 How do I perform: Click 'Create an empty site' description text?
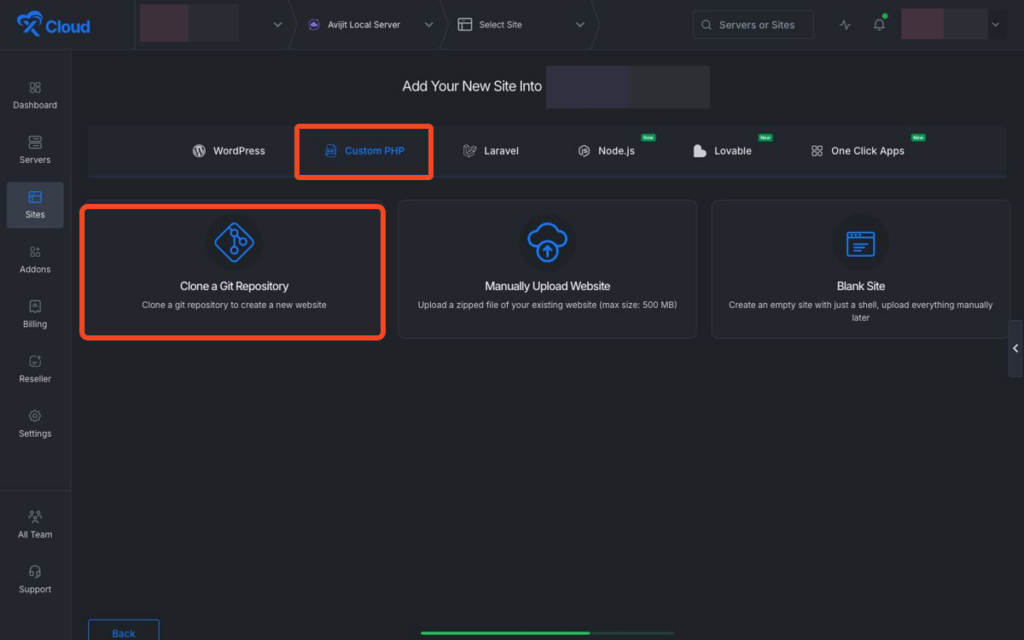(861, 311)
